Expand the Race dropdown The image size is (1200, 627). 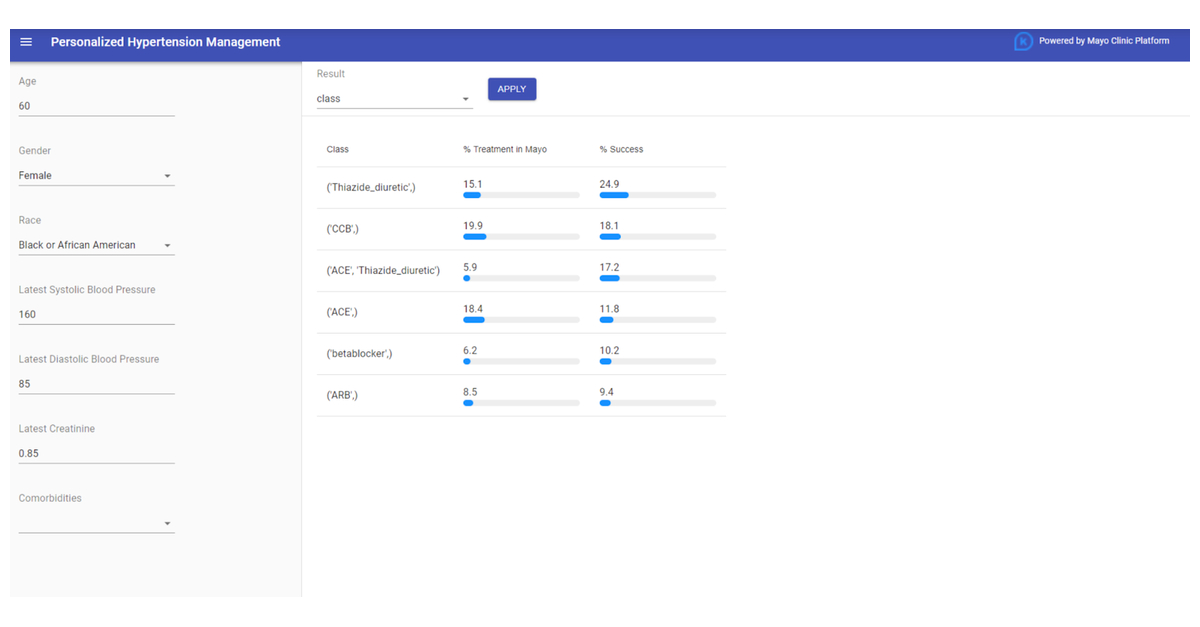coord(96,245)
